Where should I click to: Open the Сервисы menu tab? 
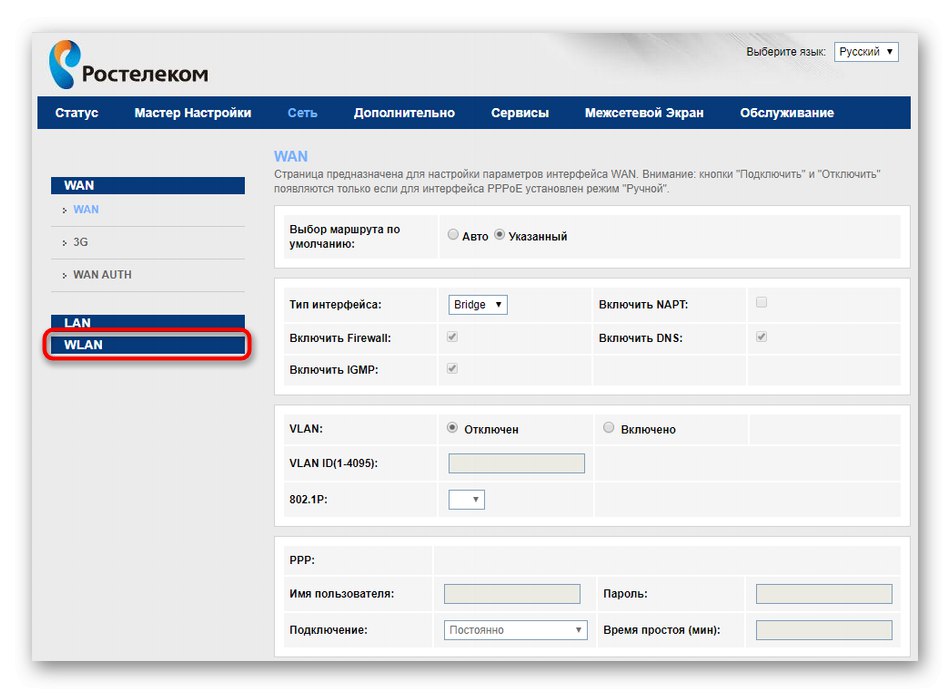(x=520, y=113)
